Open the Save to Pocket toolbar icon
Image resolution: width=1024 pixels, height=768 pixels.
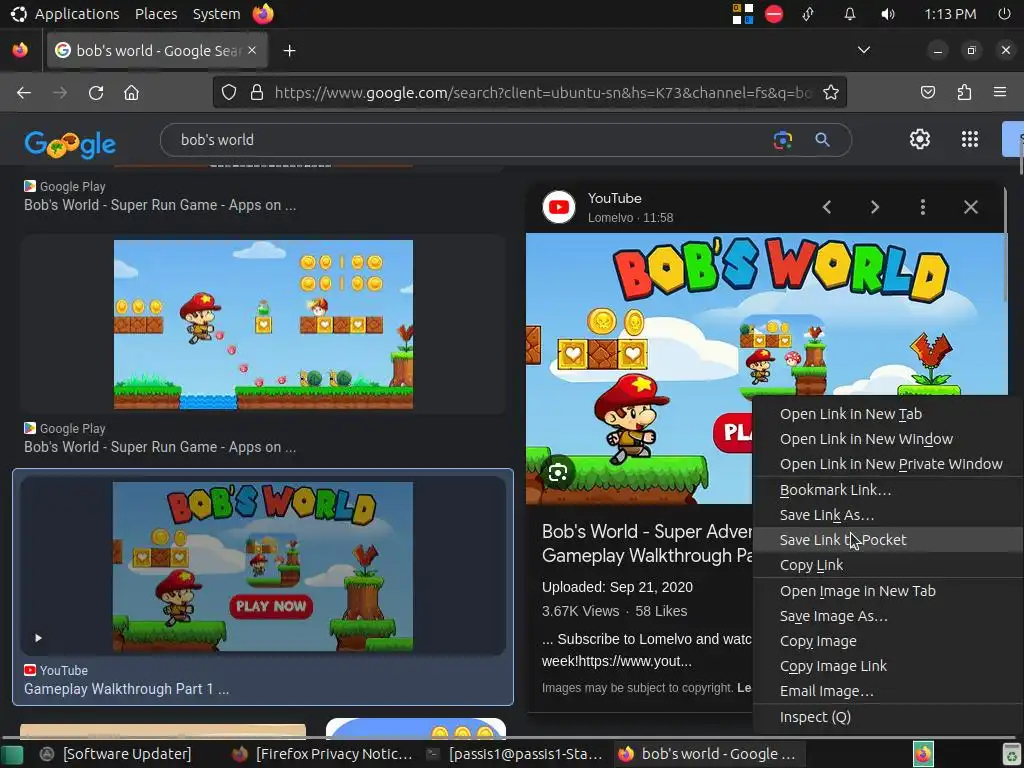point(927,93)
